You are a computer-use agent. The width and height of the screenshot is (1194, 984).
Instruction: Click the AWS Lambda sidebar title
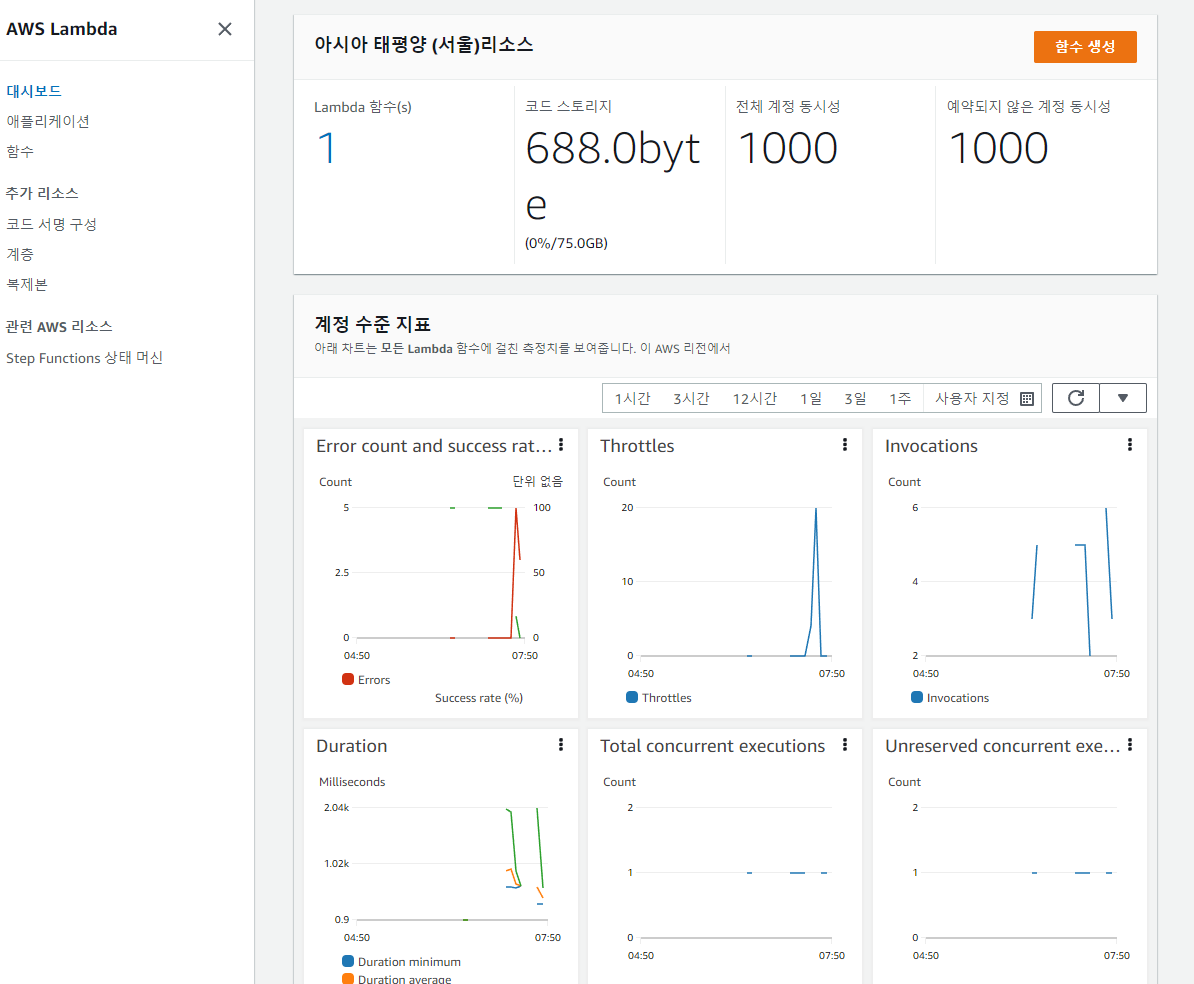tap(62, 29)
